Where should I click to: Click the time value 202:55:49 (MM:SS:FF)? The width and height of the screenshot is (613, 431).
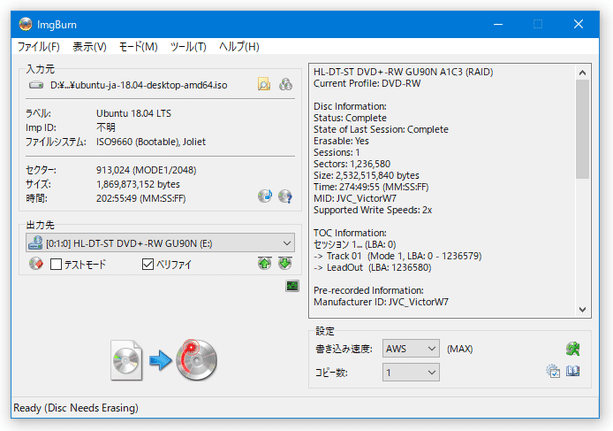[141, 198]
